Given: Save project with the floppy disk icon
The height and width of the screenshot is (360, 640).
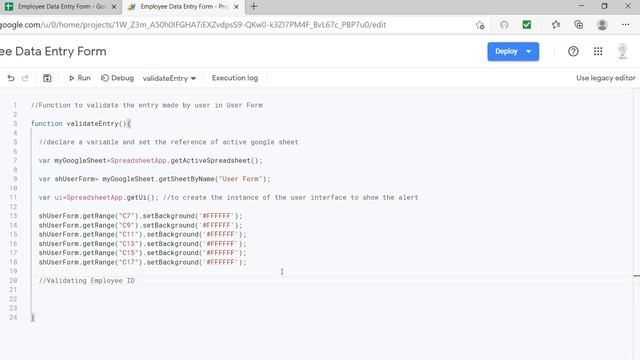Looking at the screenshot, I should coord(47,78).
